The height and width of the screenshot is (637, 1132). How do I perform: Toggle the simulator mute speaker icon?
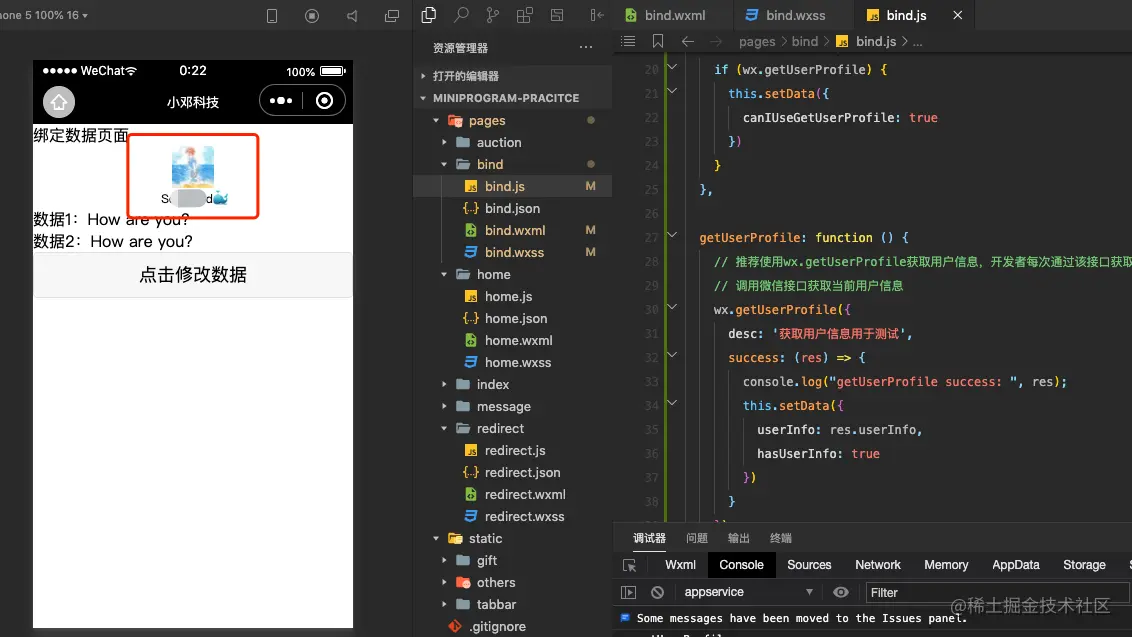[352, 16]
